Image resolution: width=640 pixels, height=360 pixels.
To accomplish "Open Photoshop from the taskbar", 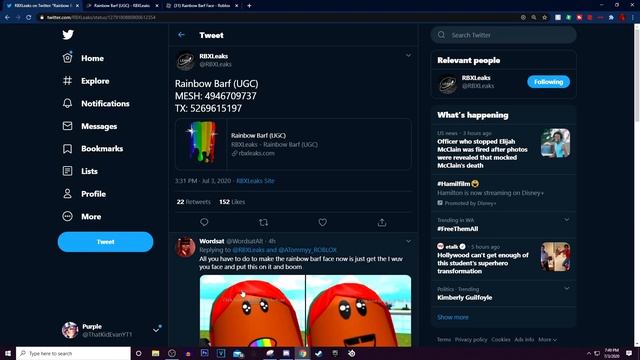I will [x=204, y=353].
